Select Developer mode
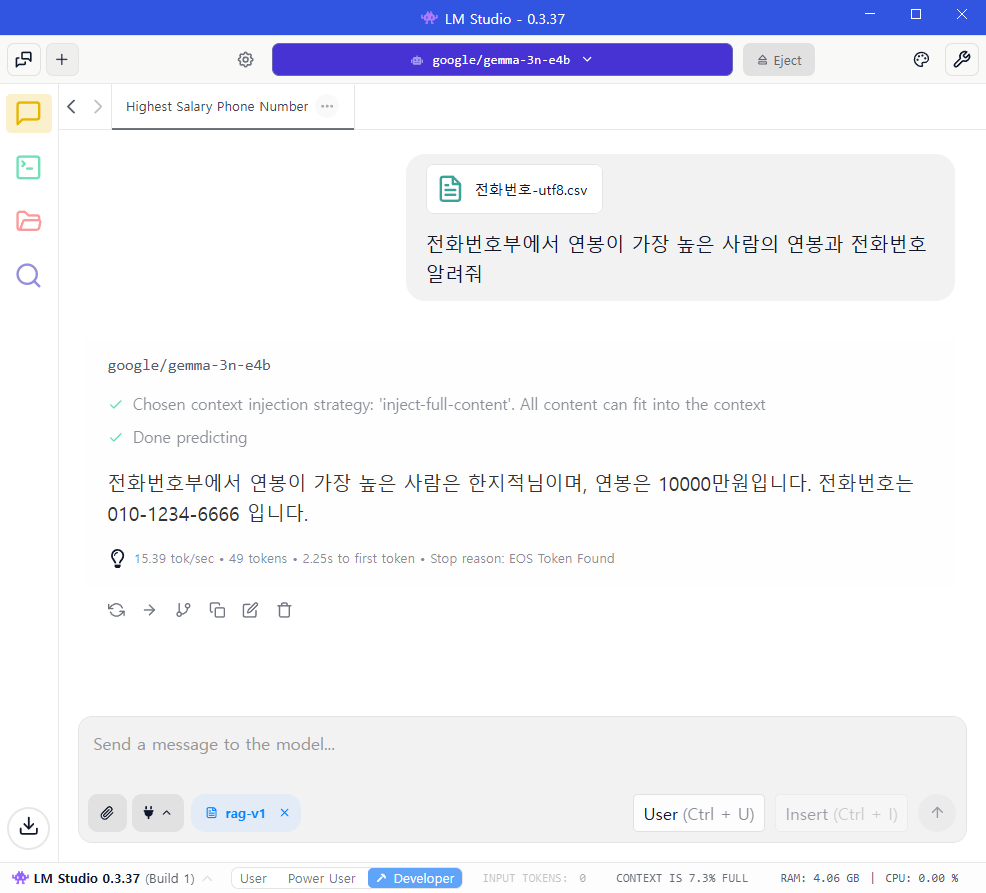986x893 pixels. [x=415, y=878]
